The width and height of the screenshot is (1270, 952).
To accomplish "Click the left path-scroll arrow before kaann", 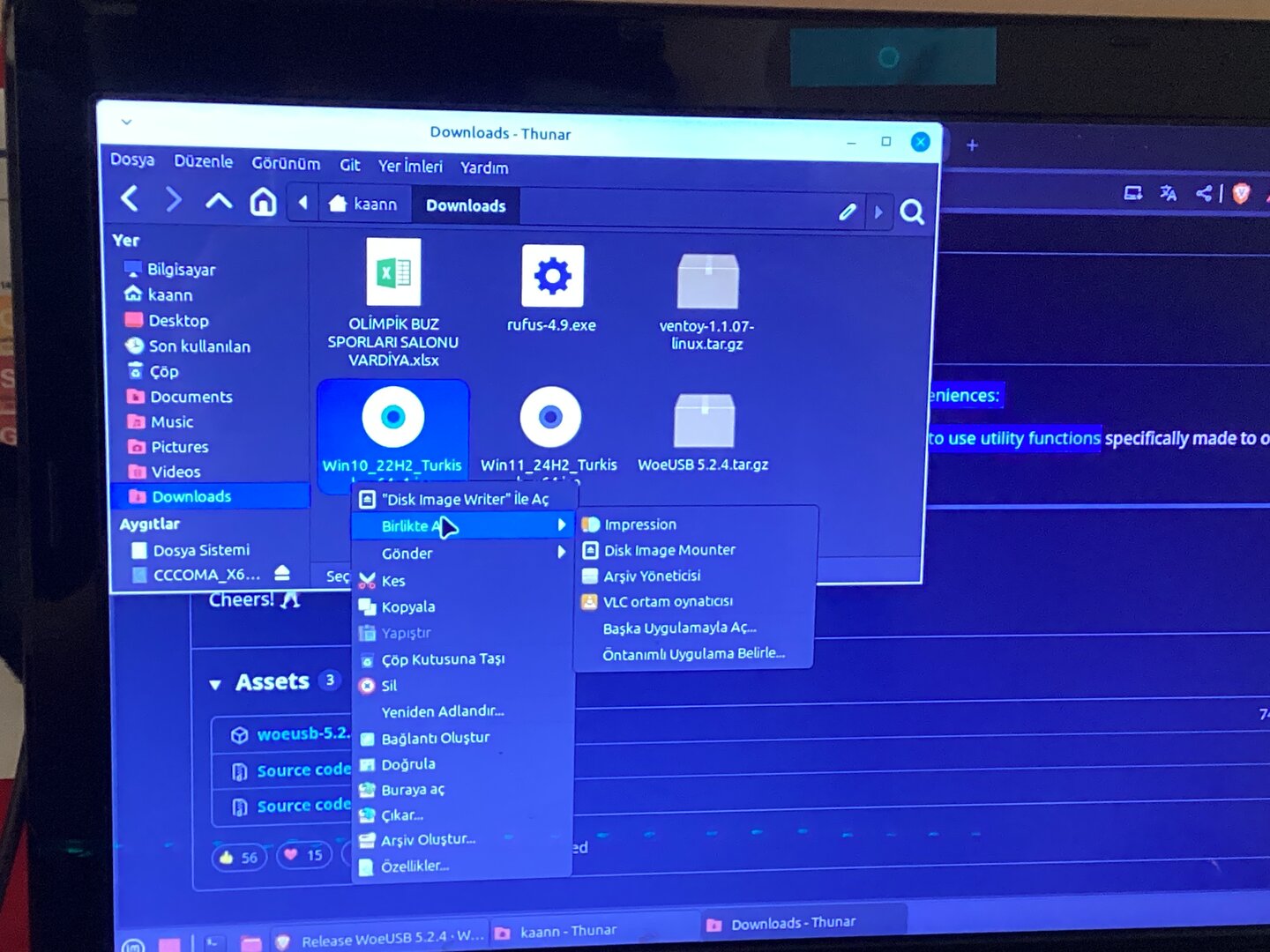I will coord(303,203).
